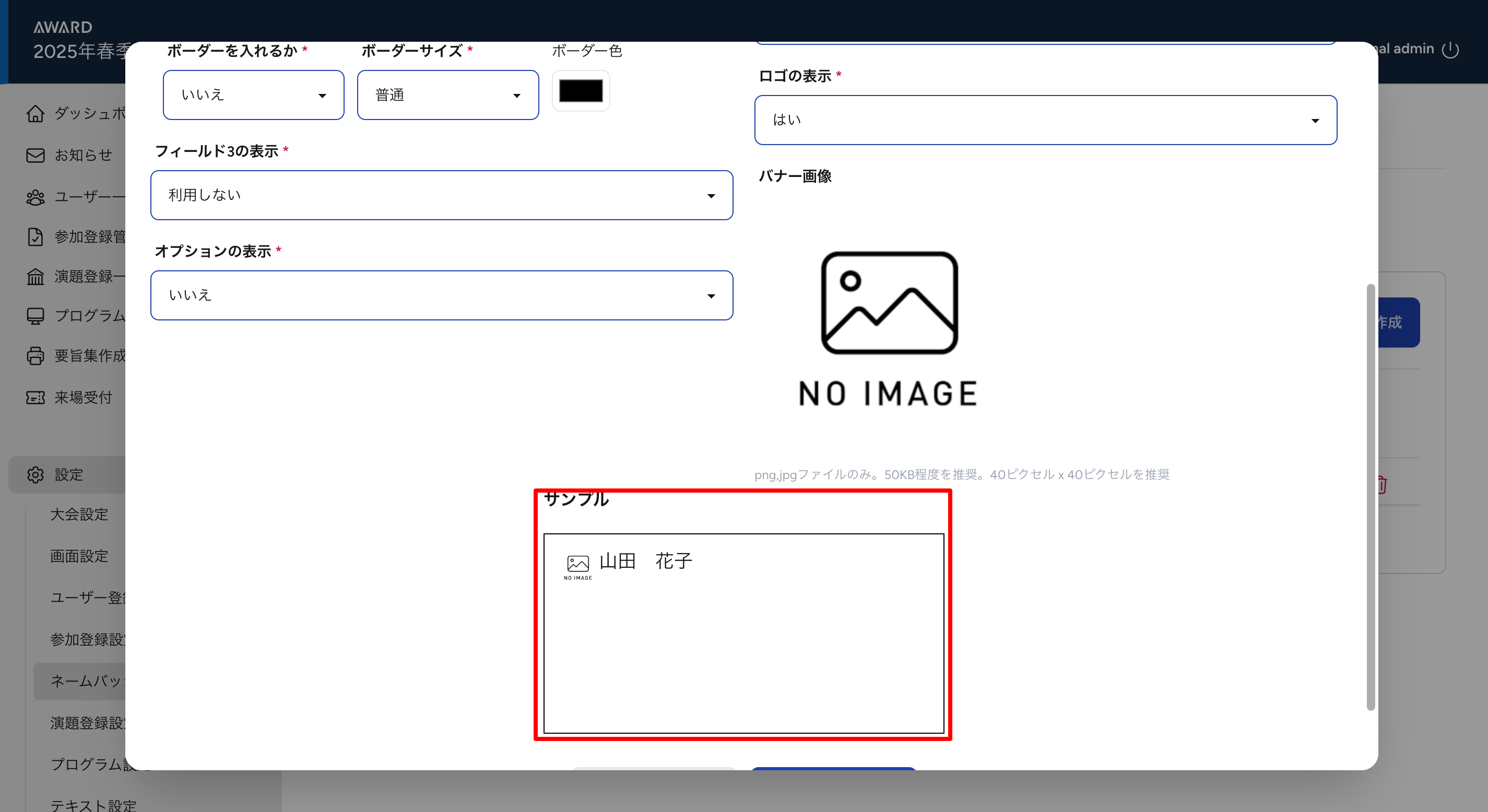Click the 演題登録 building icon
Viewport: 1488px width, 812px height.
click(35, 277)
